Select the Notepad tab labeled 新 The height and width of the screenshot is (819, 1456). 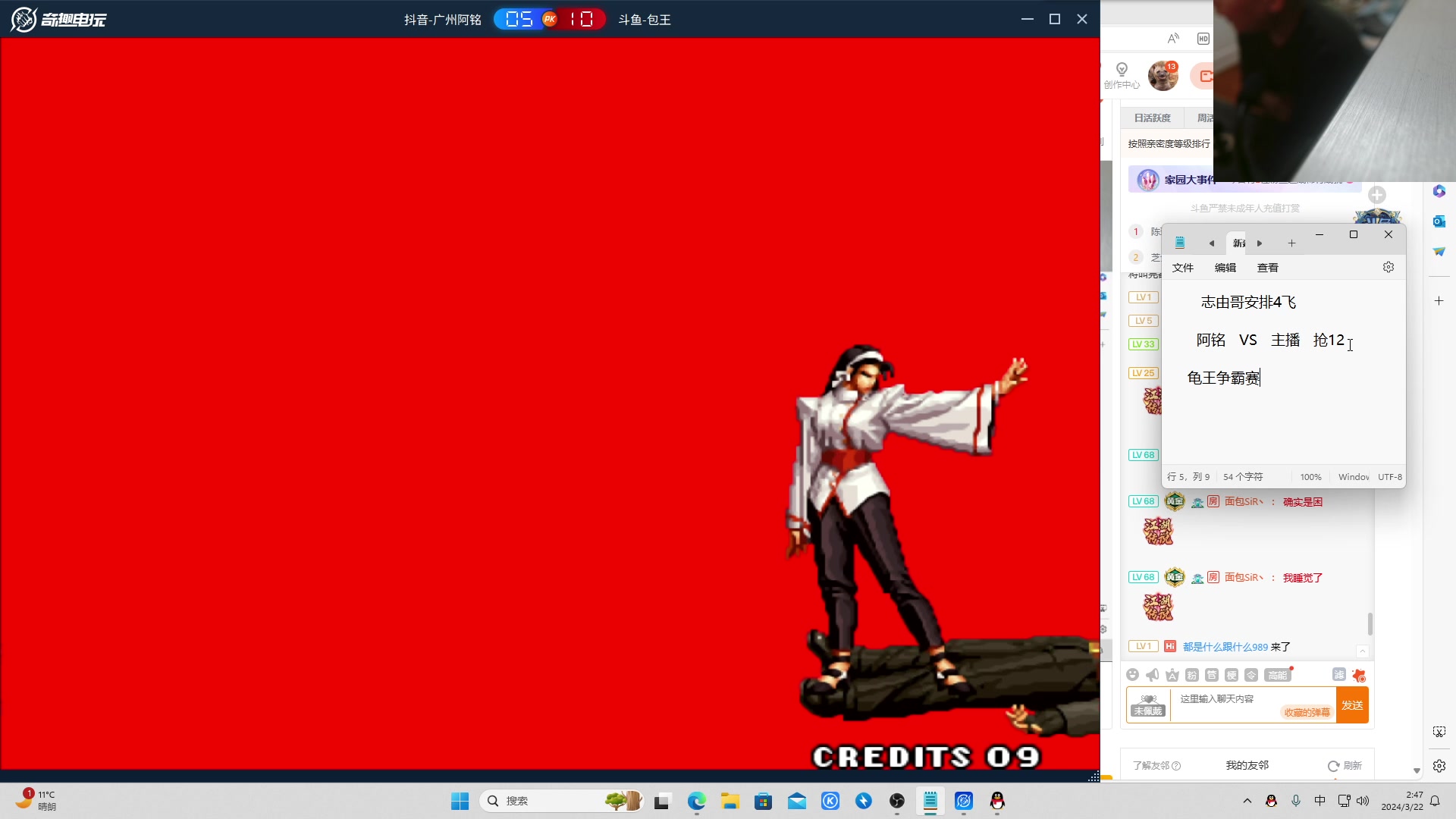(x=1238, y=243)
